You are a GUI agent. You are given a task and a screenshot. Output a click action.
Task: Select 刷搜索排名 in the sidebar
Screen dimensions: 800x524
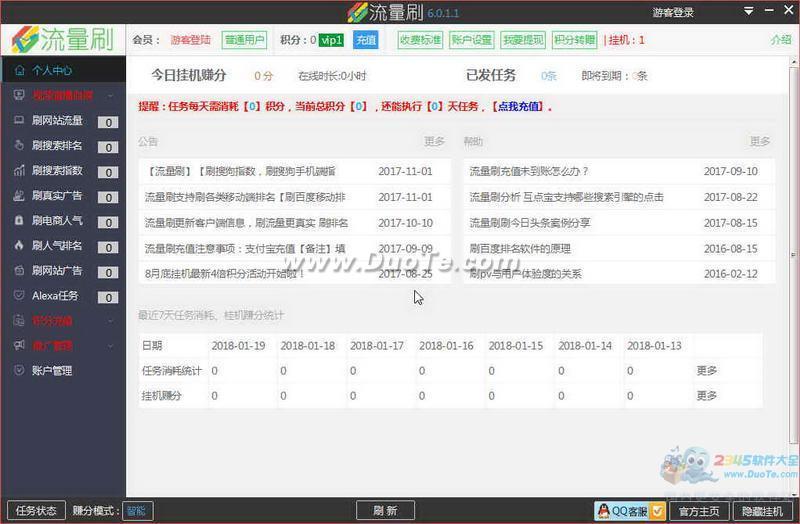tap(57, 145)
